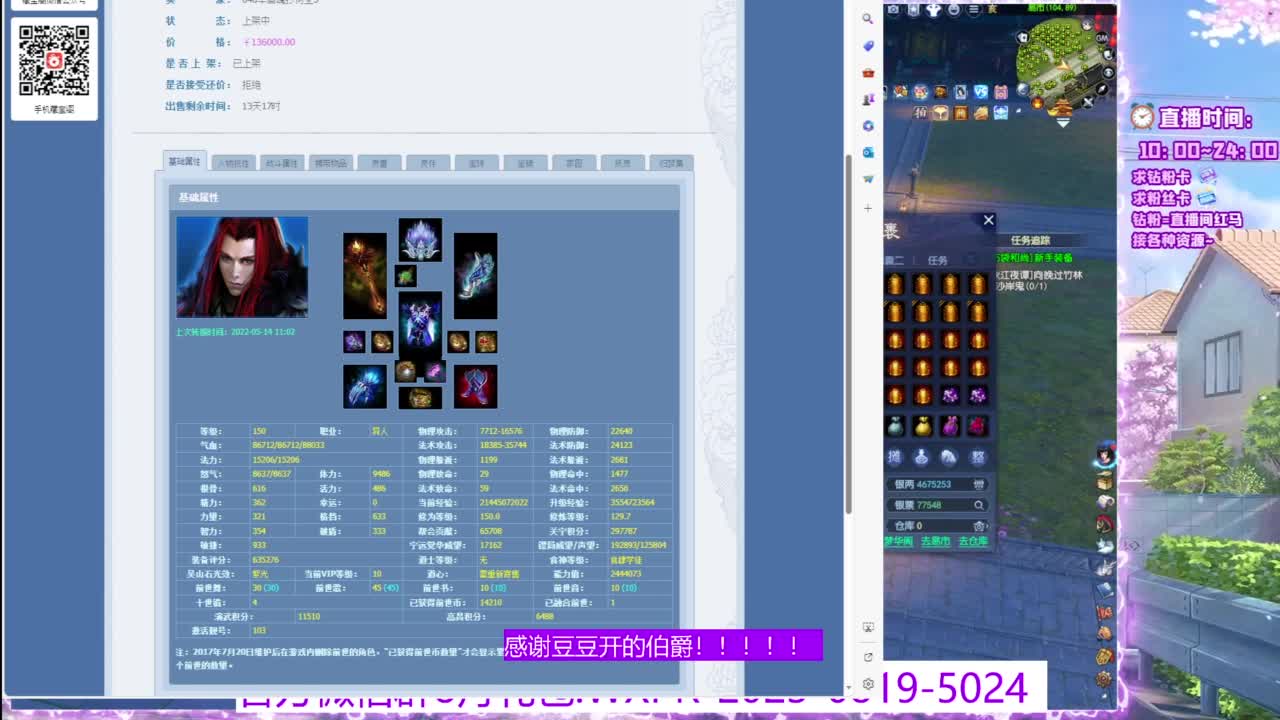1280x720 pixels.
Task: Close the game inventory panel
Action: point(988,220)
